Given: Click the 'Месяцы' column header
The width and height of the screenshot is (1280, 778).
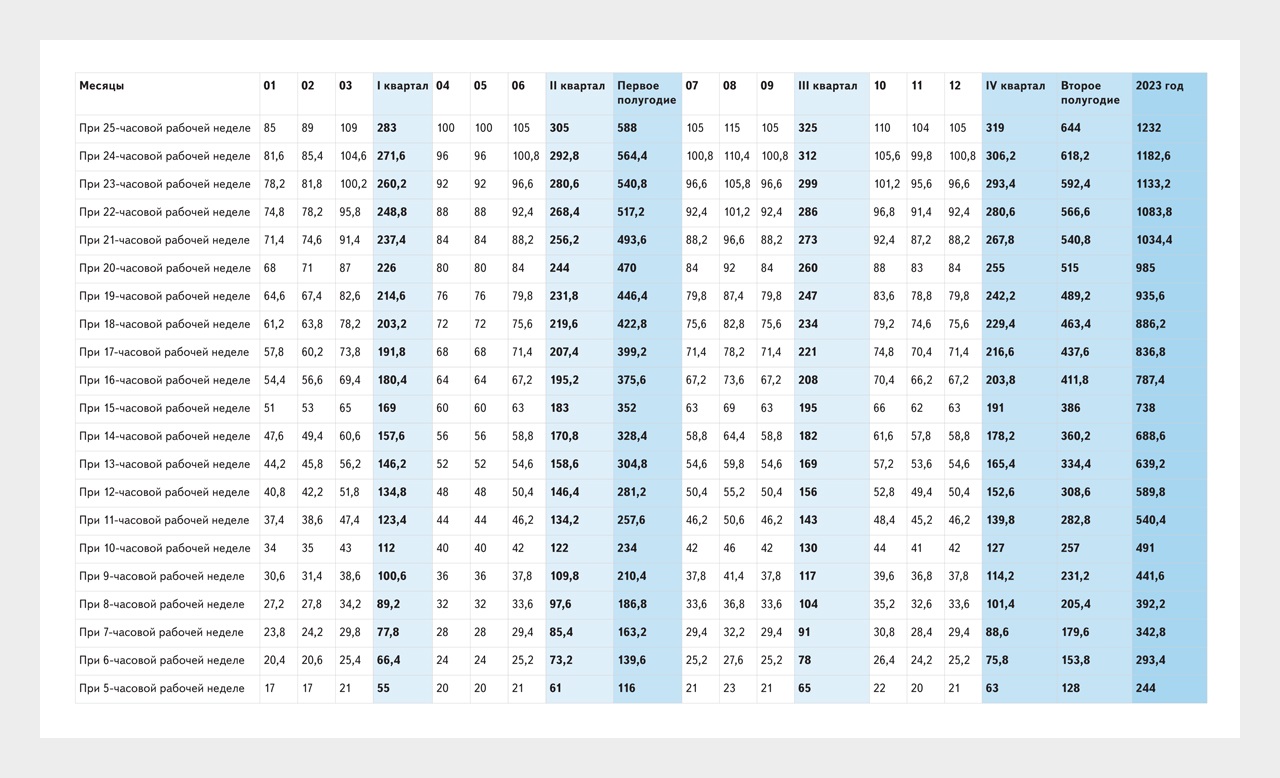Looking at the screenshot, I should pyautogui.click(x=102, y=86).
